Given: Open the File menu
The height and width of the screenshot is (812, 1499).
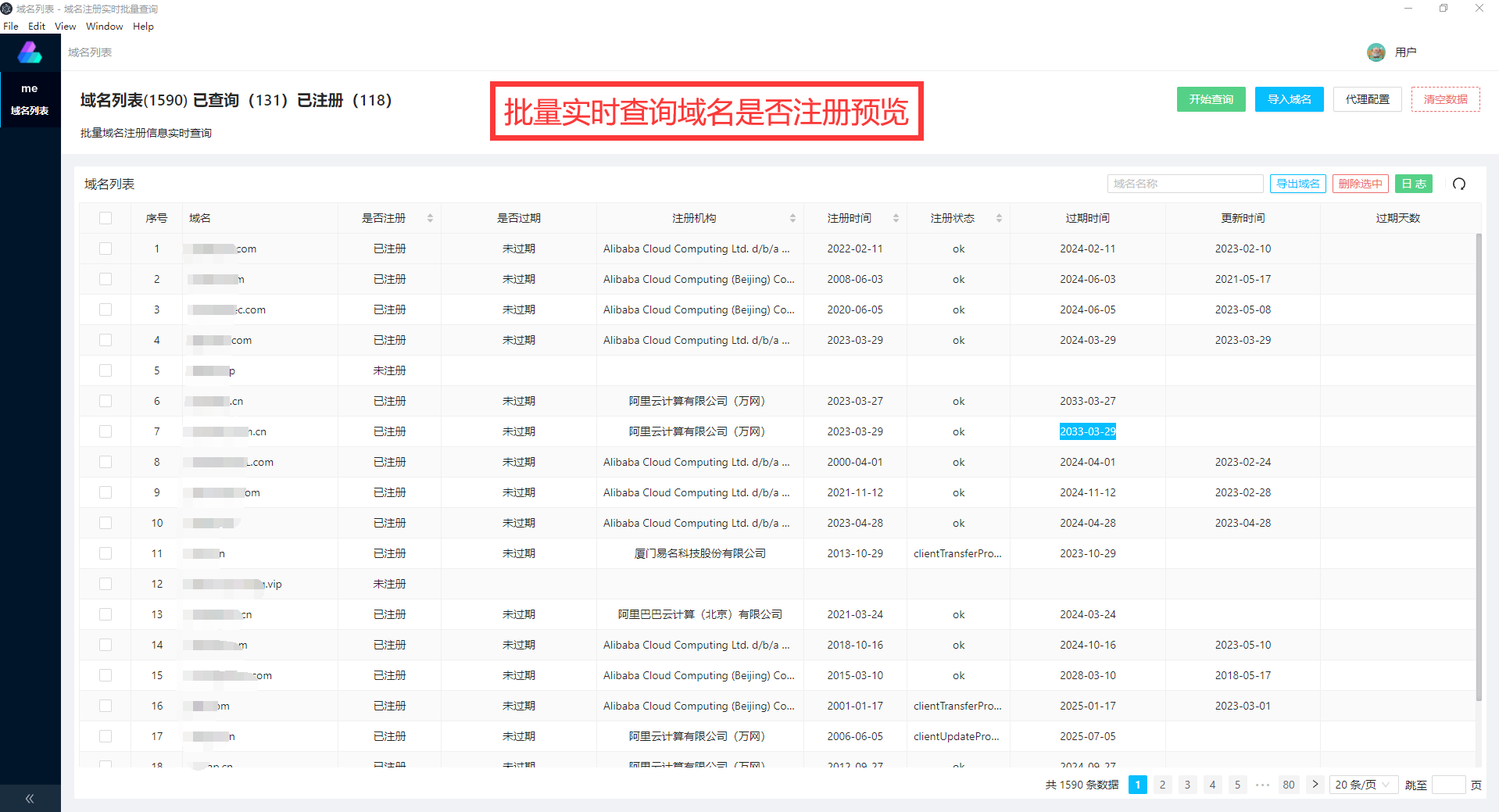Looking at the screenshot, I should [11, 26].
